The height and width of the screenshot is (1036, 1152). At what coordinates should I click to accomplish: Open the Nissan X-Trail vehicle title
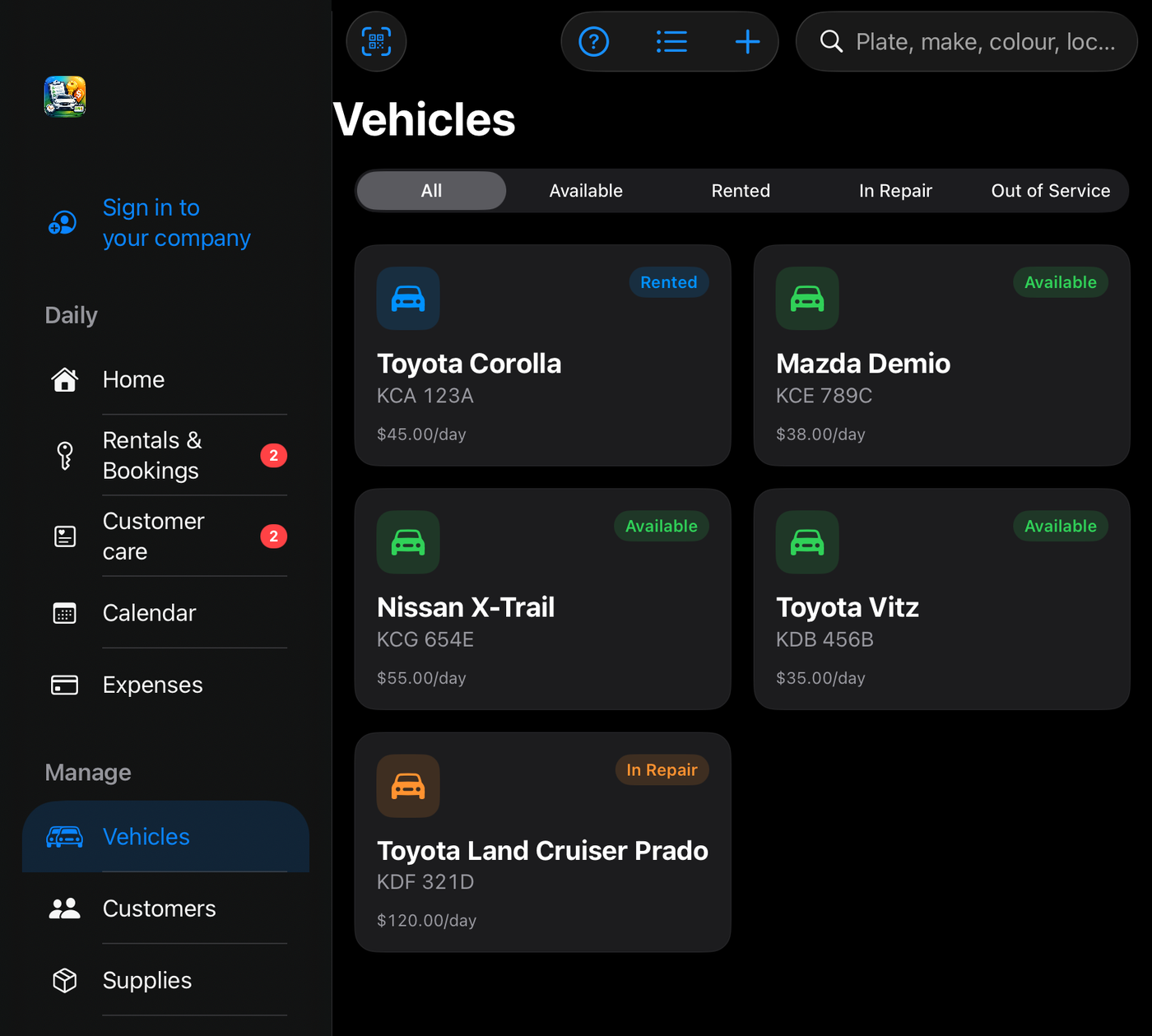pos(466,607)
